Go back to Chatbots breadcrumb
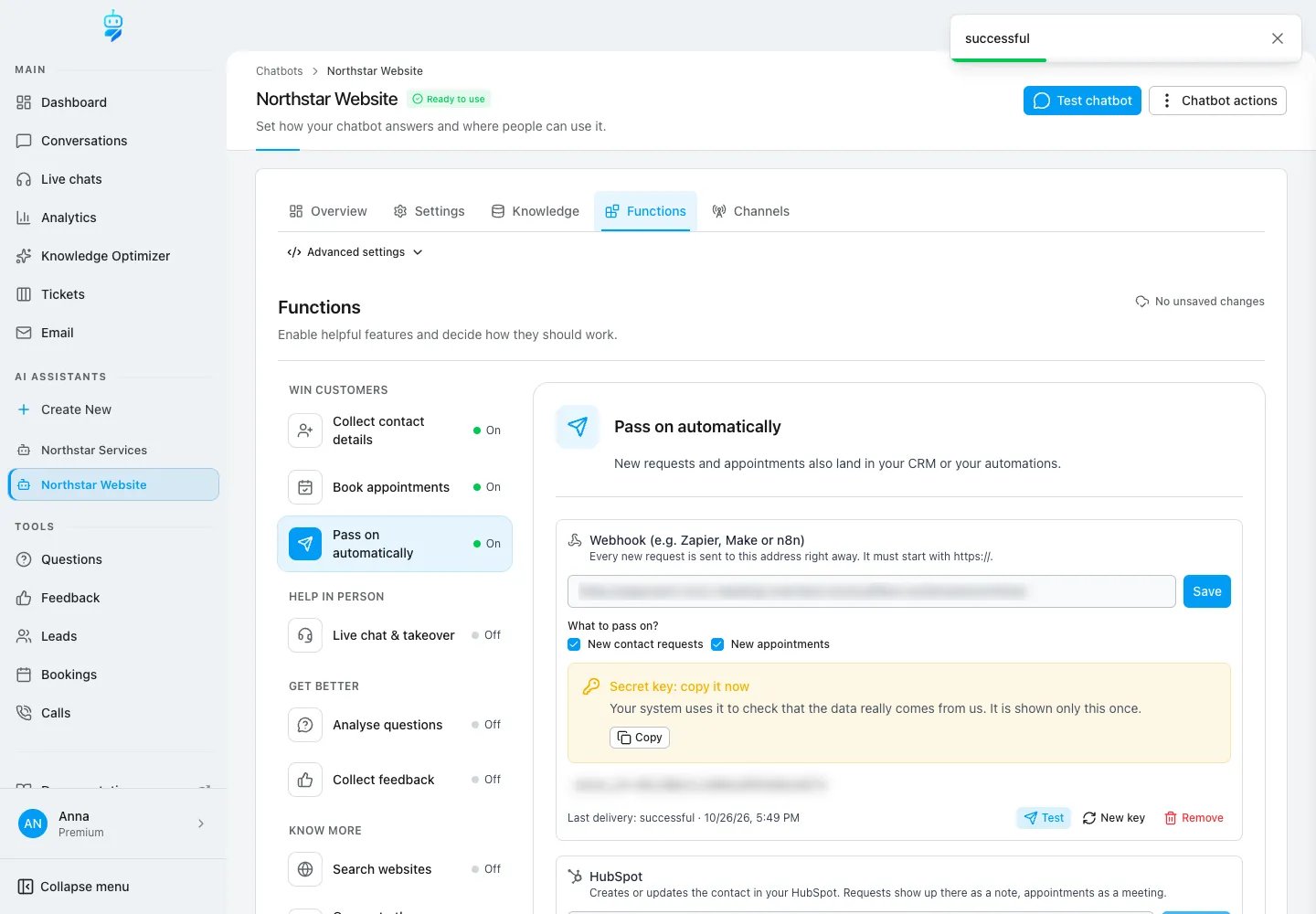1316x914 pixels. 279,71
